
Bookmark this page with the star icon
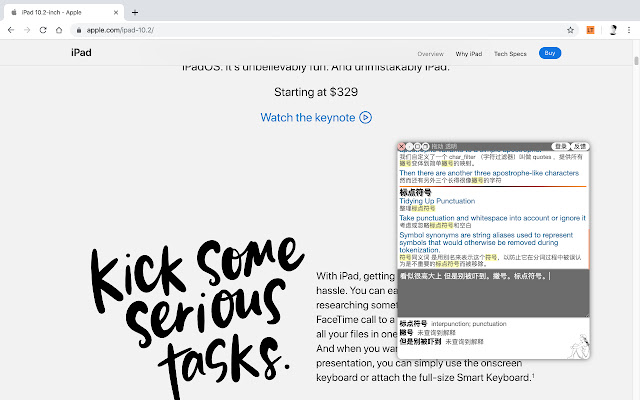570,30
